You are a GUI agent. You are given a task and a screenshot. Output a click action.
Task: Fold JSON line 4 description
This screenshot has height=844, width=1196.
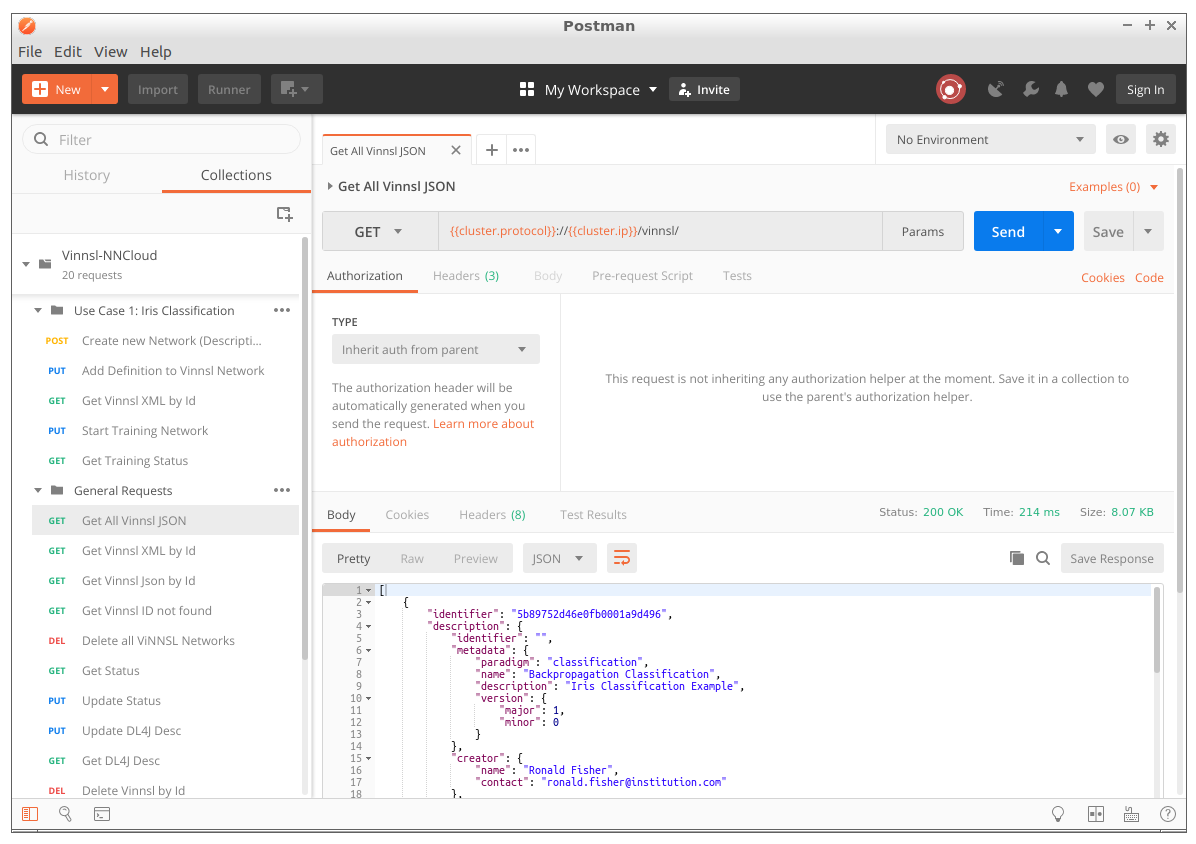(369, 626)
